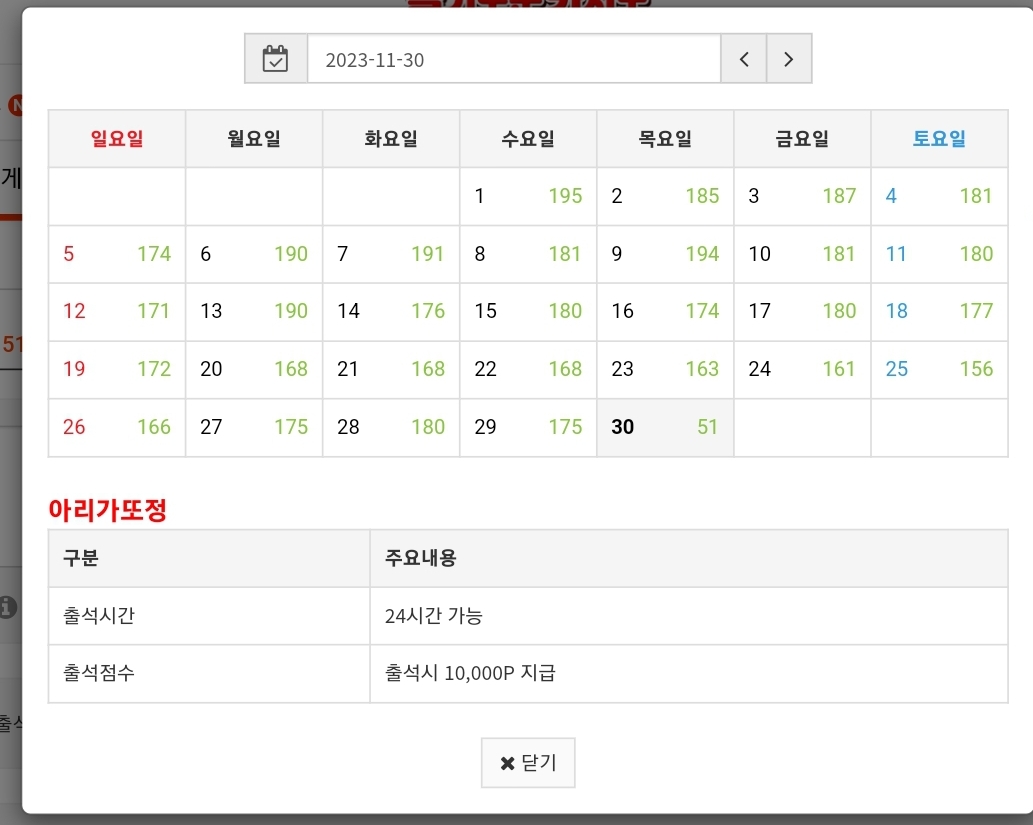The height and width of the screenshot is (825, 1033).
Task: Select Sunday day 19 cell
Action: click(x=117, y=370)
